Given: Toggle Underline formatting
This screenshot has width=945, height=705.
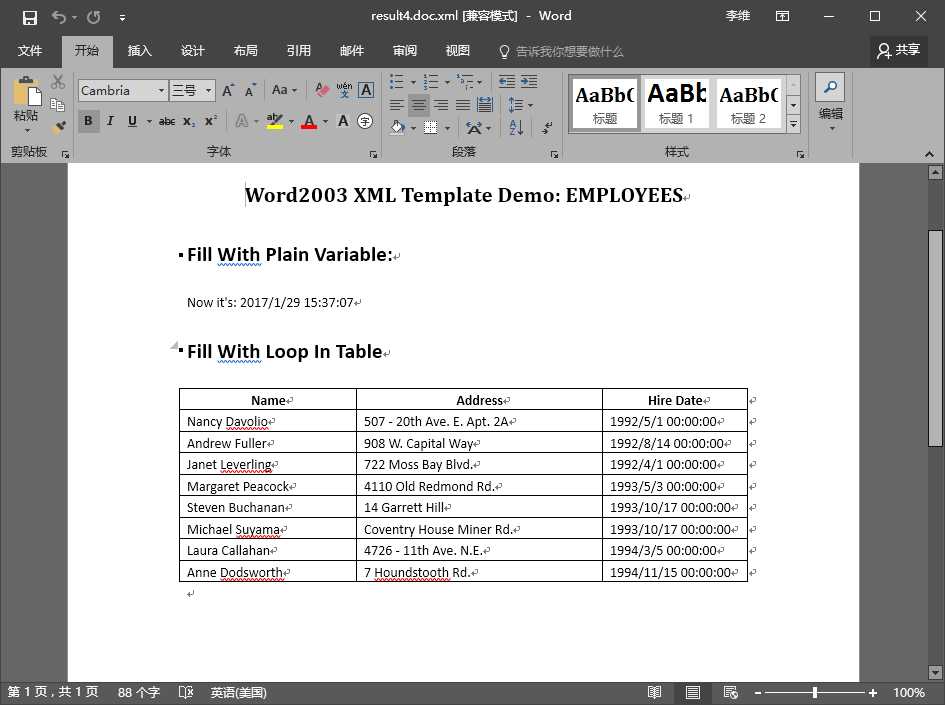Looking at the screenshot, I should [x=132, y=121].
